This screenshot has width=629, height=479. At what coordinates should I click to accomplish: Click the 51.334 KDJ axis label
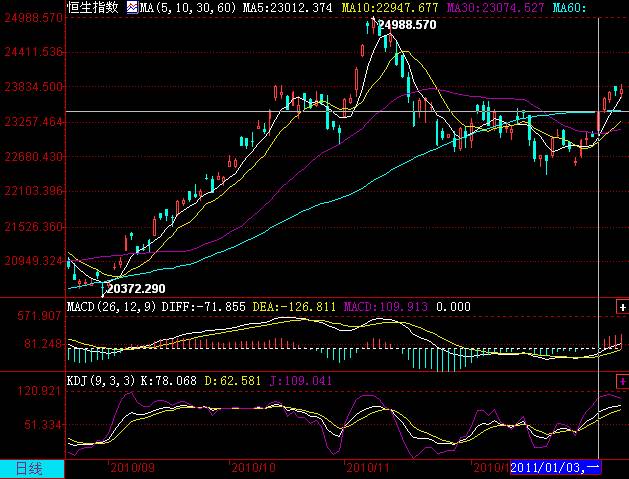pos(43,425)
